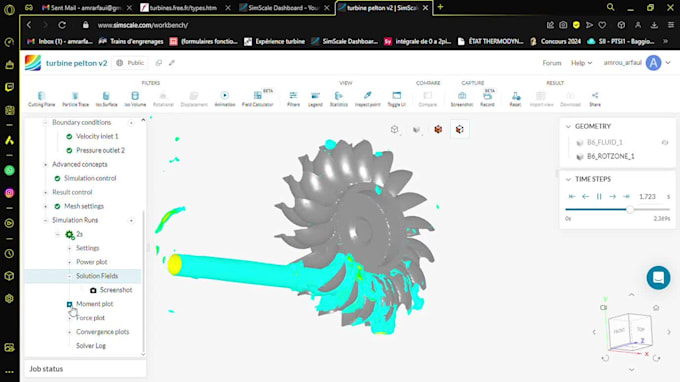Image resolution: width=680 pixels, height=382 pixels.
Task: Add an Iso Surface filter
Action: 106,99
